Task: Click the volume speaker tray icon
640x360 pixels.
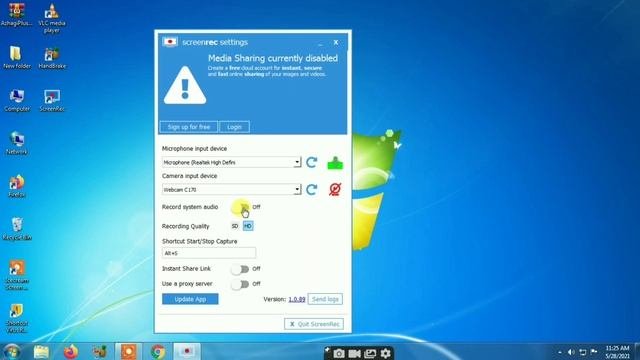Action: 571,352
